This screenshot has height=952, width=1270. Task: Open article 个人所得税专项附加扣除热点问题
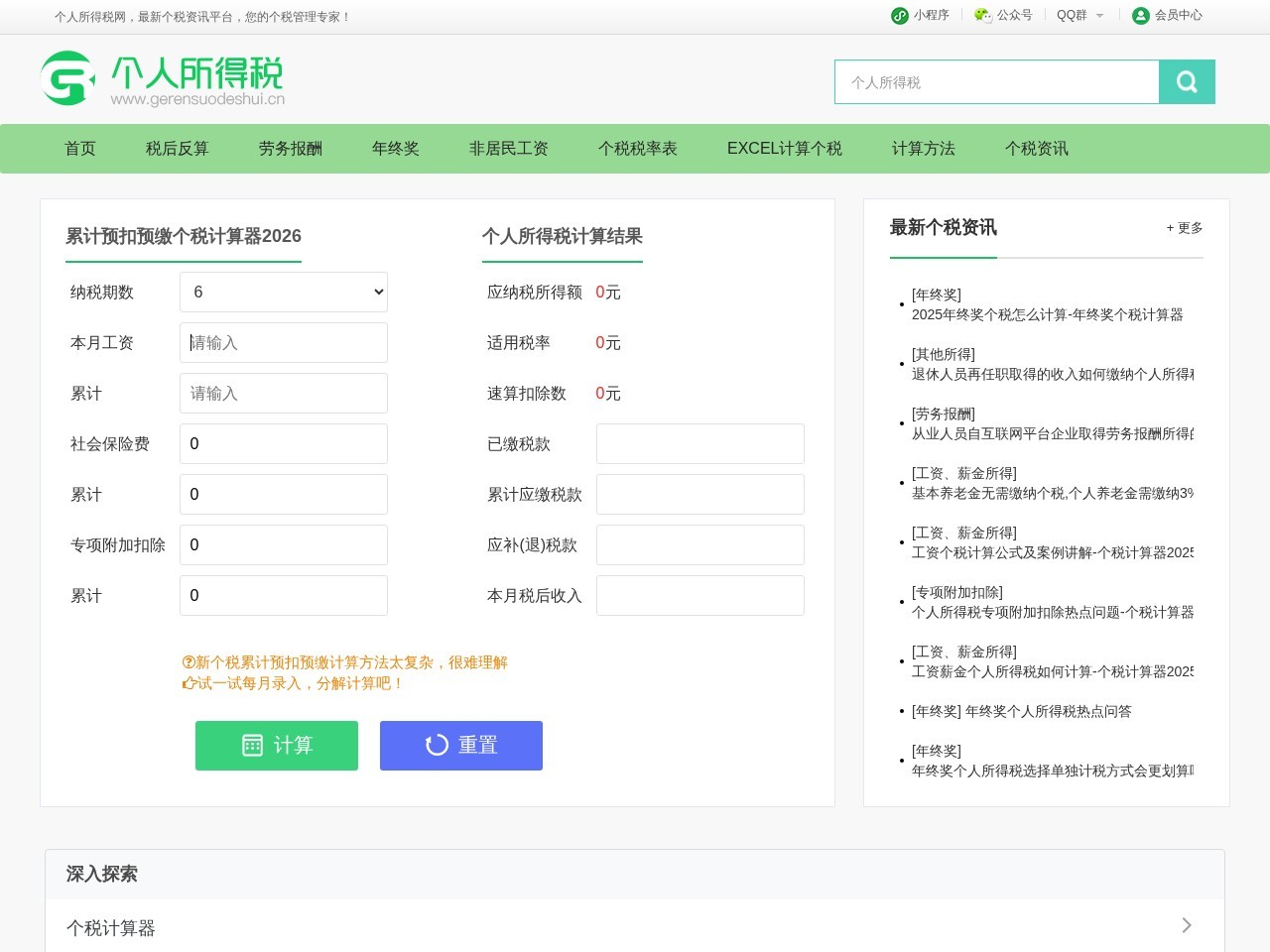click(x=1053, y=612)
